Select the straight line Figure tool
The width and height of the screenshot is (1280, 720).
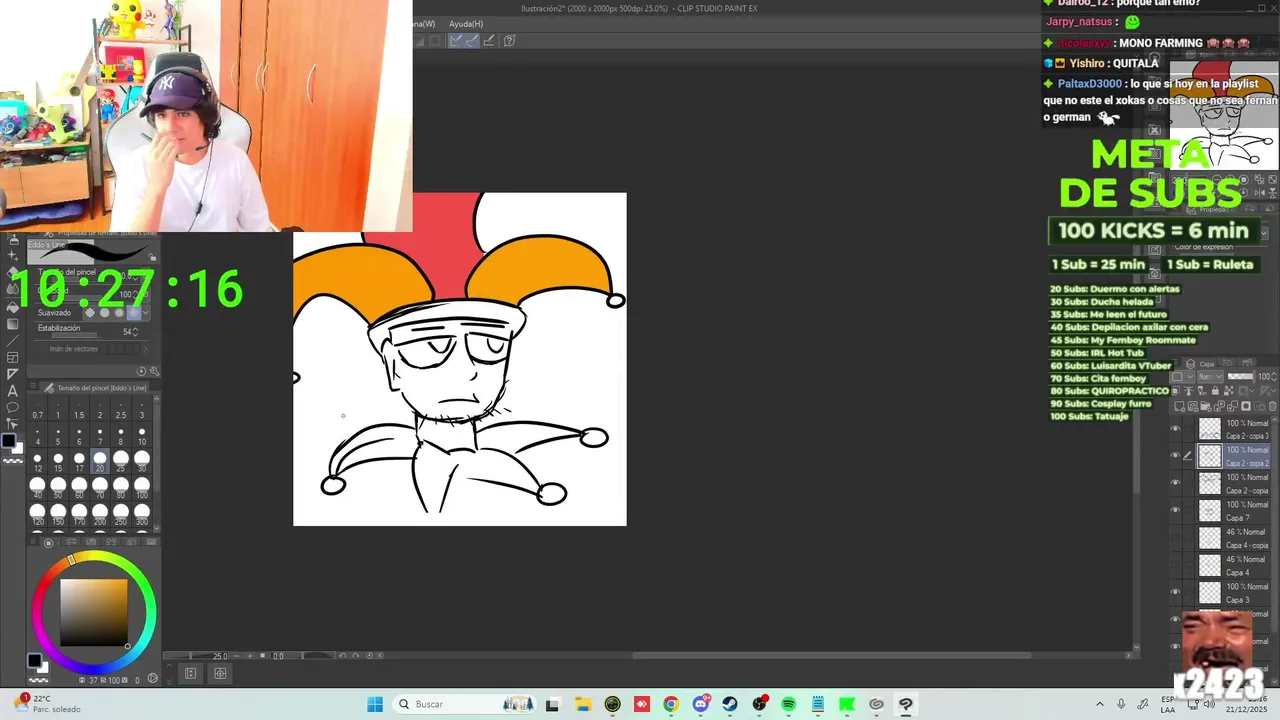pos(12,341)
